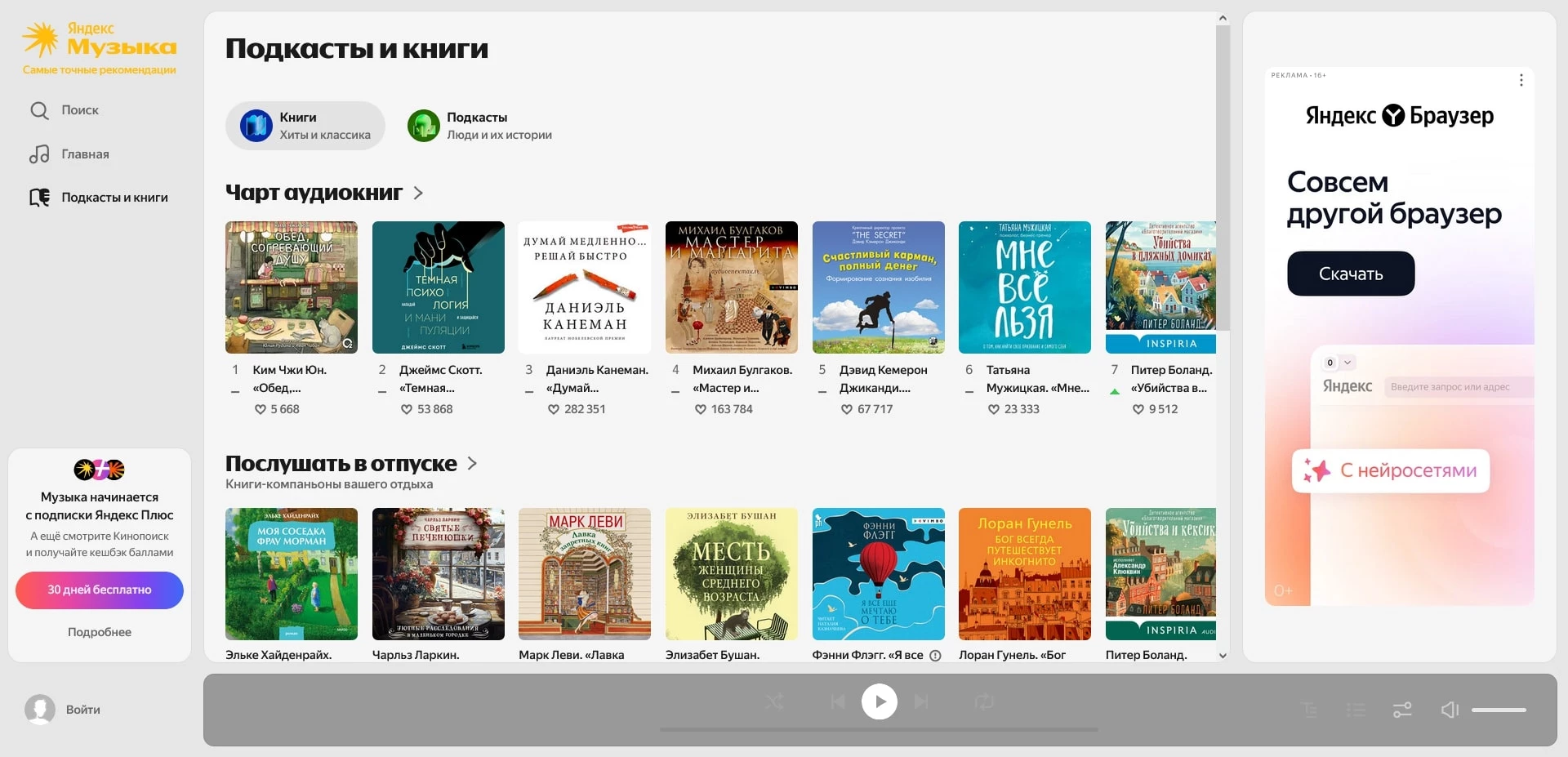Toggle repeat mode in the player bar
Screen dimensions: 1568x757
point(984,701)
